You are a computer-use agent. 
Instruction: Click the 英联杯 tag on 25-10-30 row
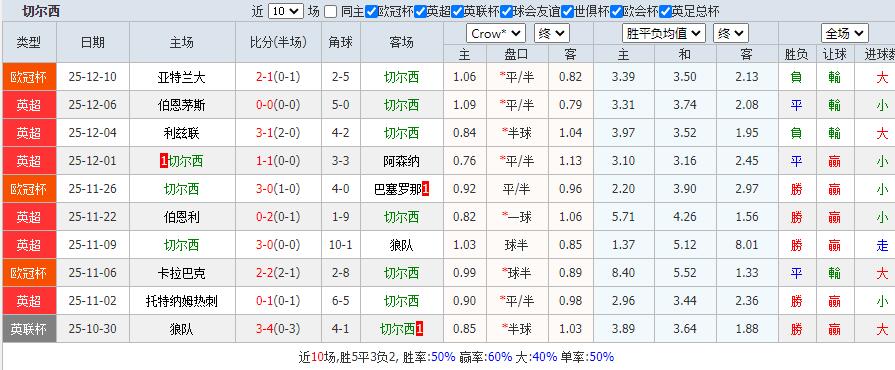coord(29,329)
